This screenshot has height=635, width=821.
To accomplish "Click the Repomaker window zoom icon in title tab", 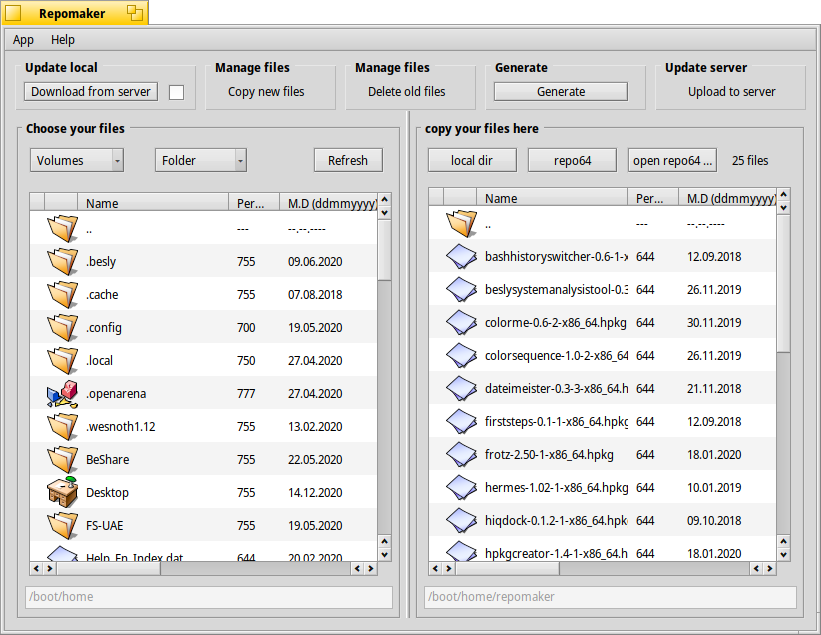I will click(134, 13).
